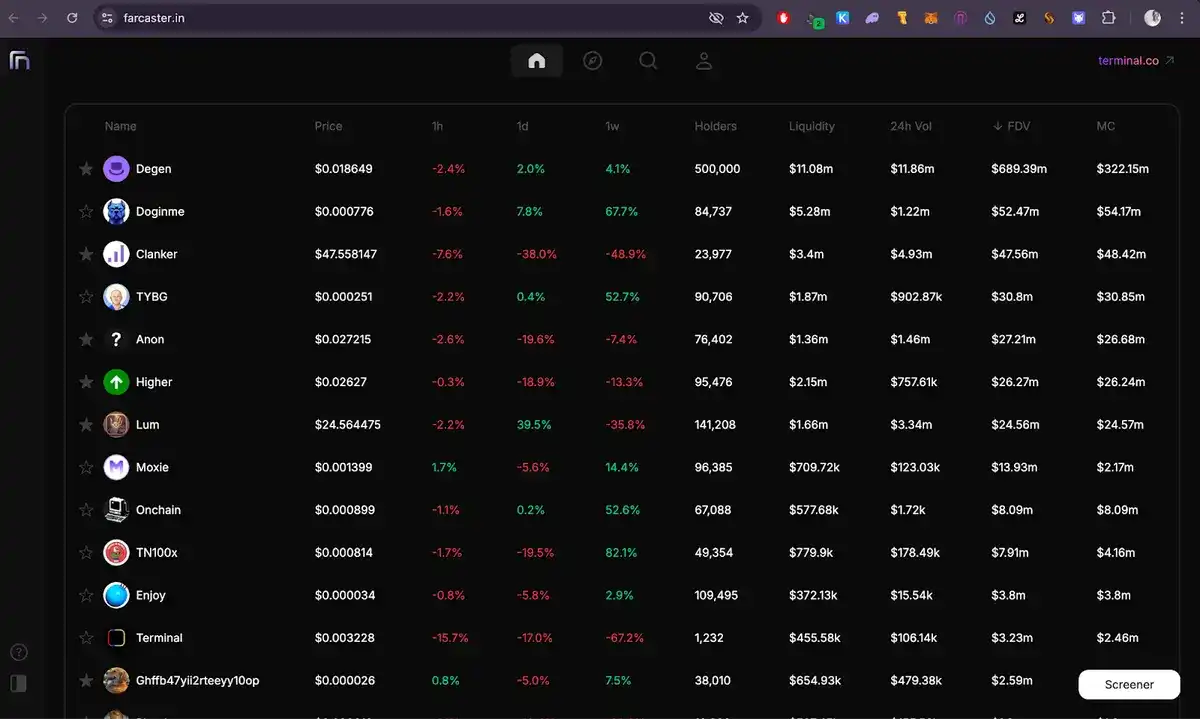Open the browser profile avatar
1200x719 pixels.
pos(1152,18)
